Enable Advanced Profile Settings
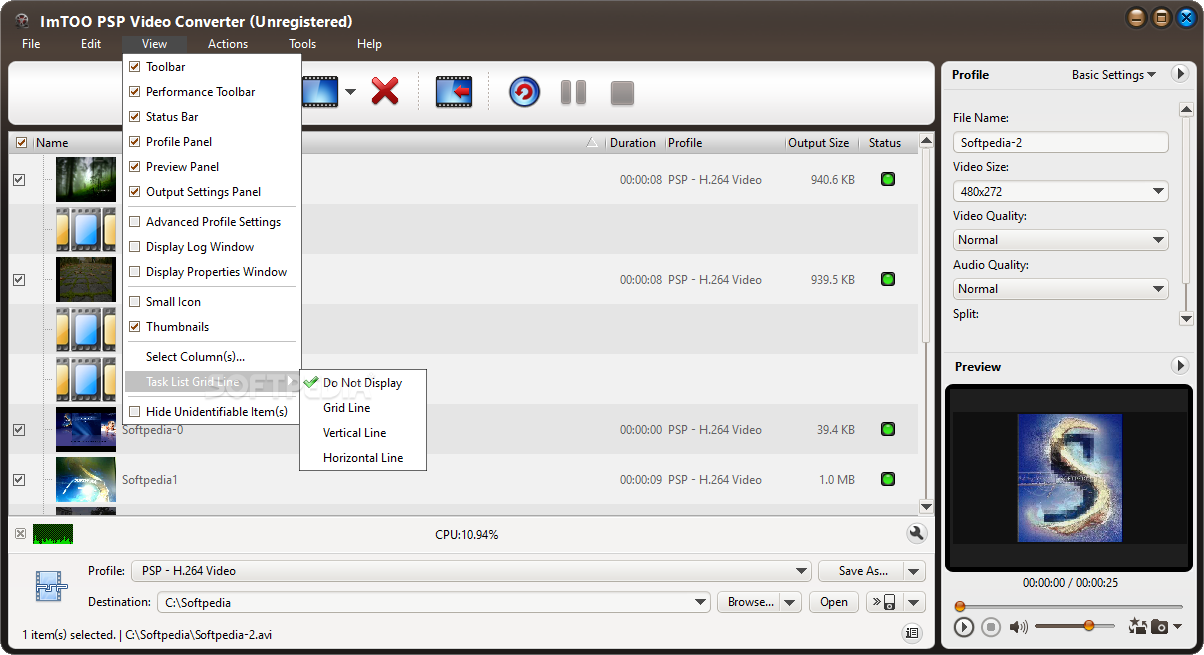 click(135, 222)
